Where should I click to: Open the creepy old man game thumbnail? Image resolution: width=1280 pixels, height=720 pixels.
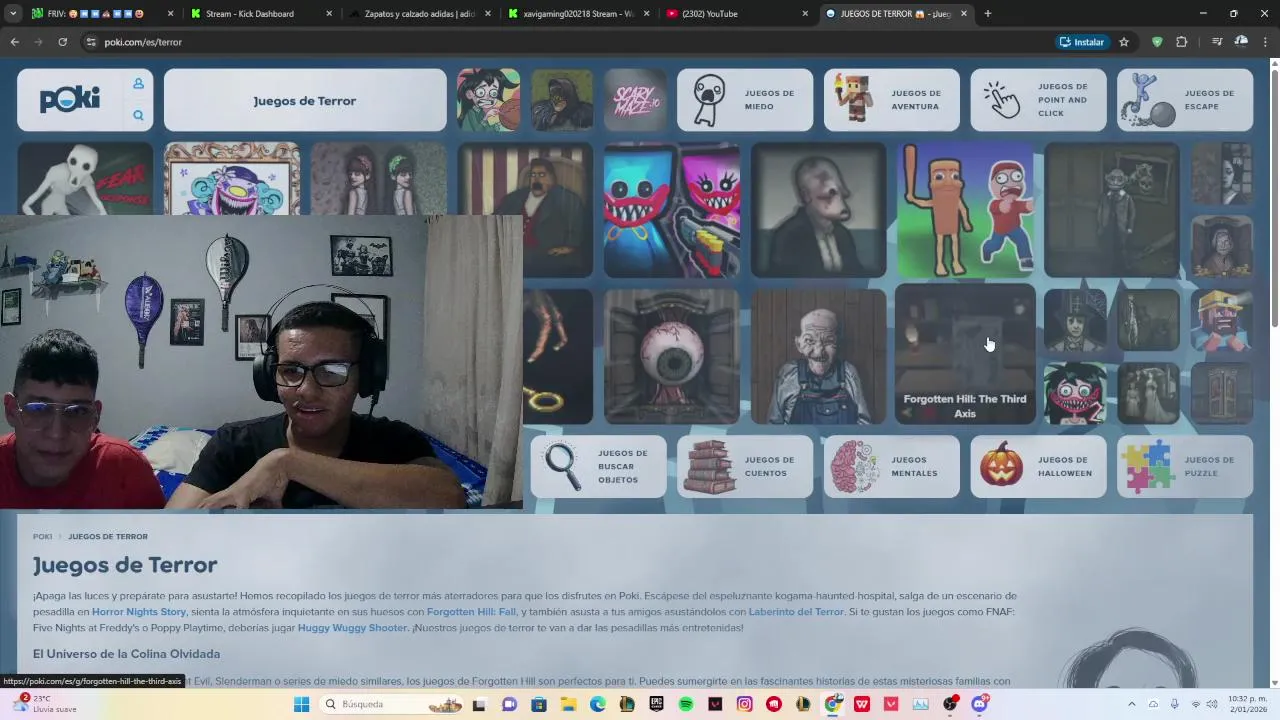[x=818, y=357]
